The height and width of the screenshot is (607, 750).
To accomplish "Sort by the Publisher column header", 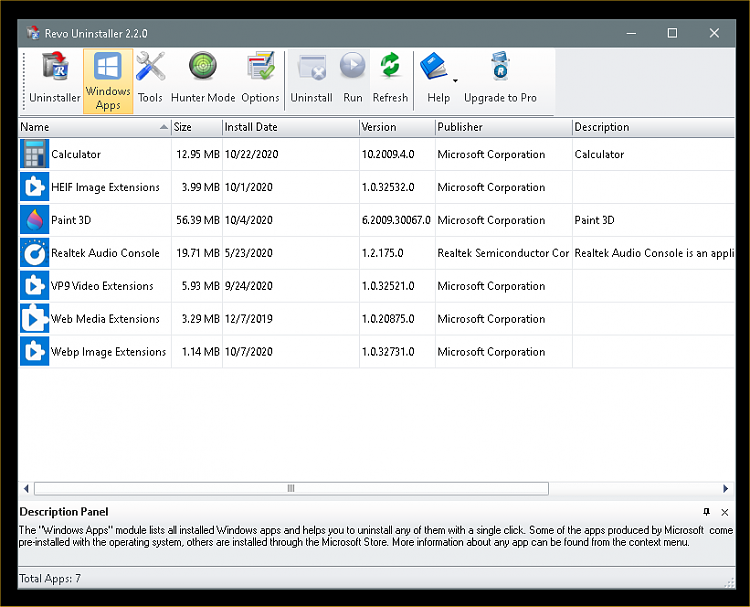I will [504, 127].
